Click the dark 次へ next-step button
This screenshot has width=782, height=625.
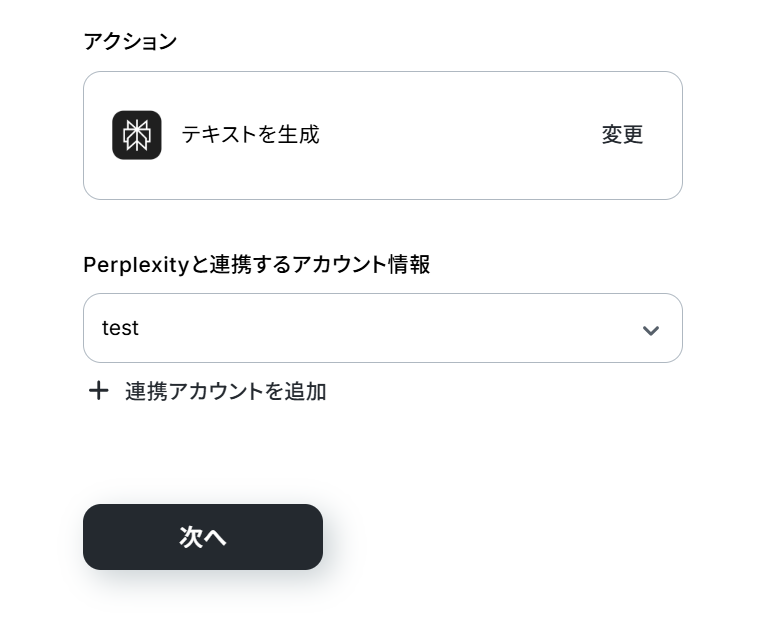(x=203, y=537)
